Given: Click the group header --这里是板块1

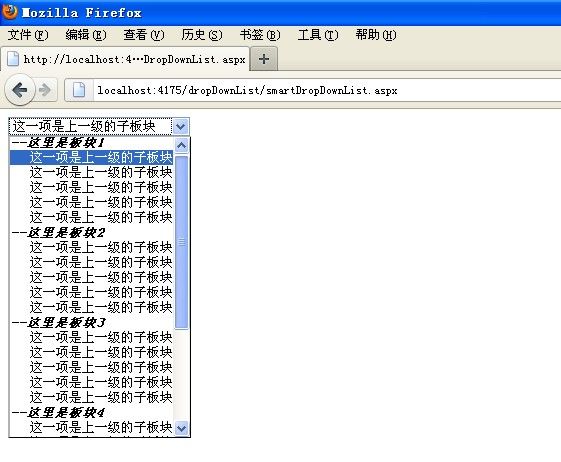Looking at the screenshot, I should click(92, 143).
